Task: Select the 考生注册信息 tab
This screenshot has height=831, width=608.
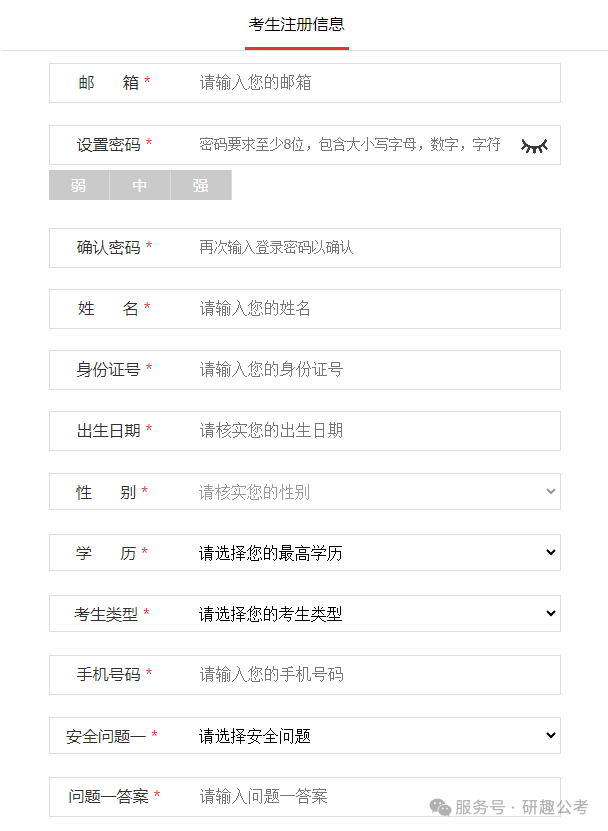Action: (x=295, y=22)
